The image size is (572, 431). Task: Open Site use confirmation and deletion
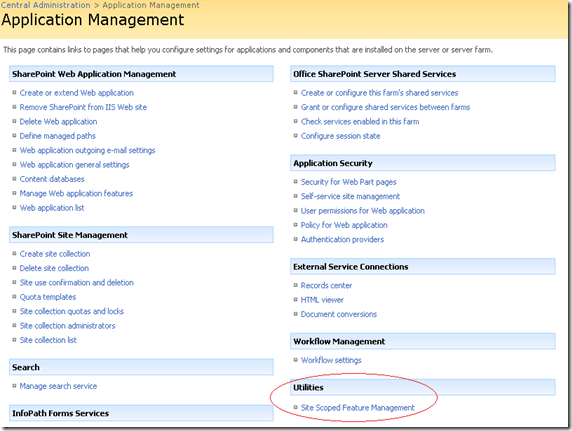point(77,282)
